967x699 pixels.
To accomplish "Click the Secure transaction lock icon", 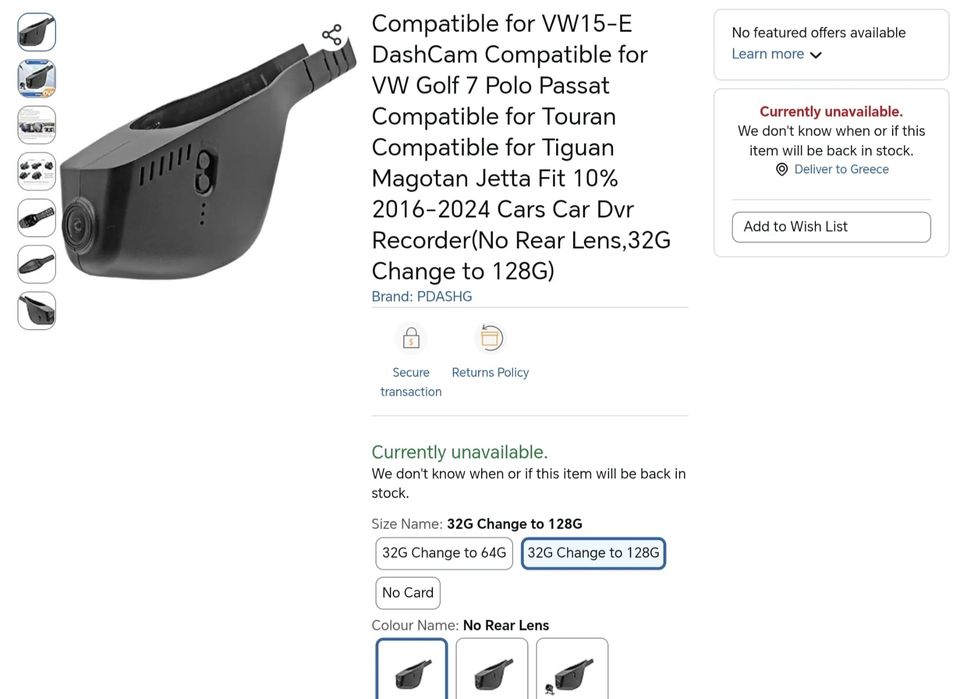I will pos(411,339).
